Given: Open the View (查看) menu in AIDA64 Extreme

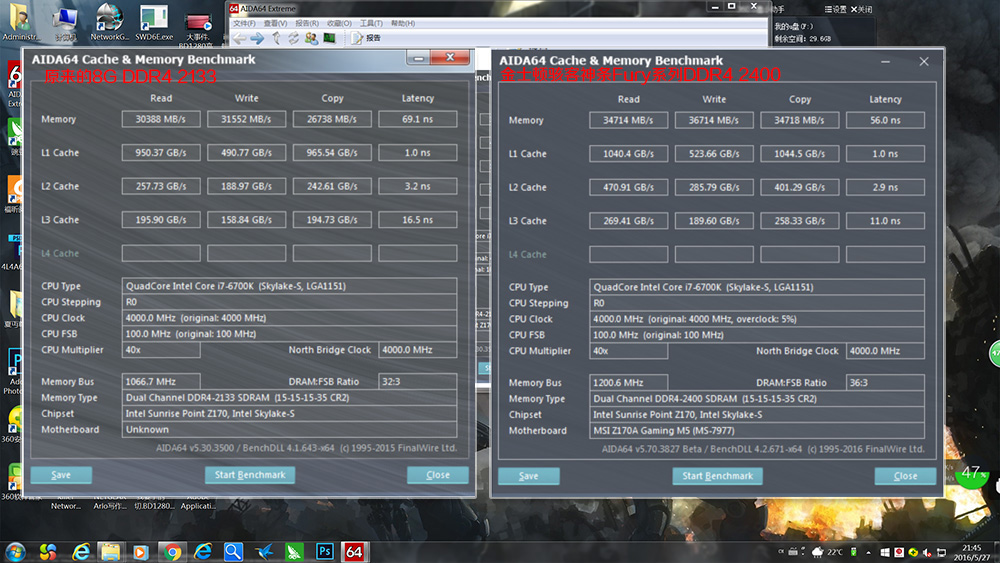Looking at the screenshot, I should pyautogui.click(x=275, y=23).
